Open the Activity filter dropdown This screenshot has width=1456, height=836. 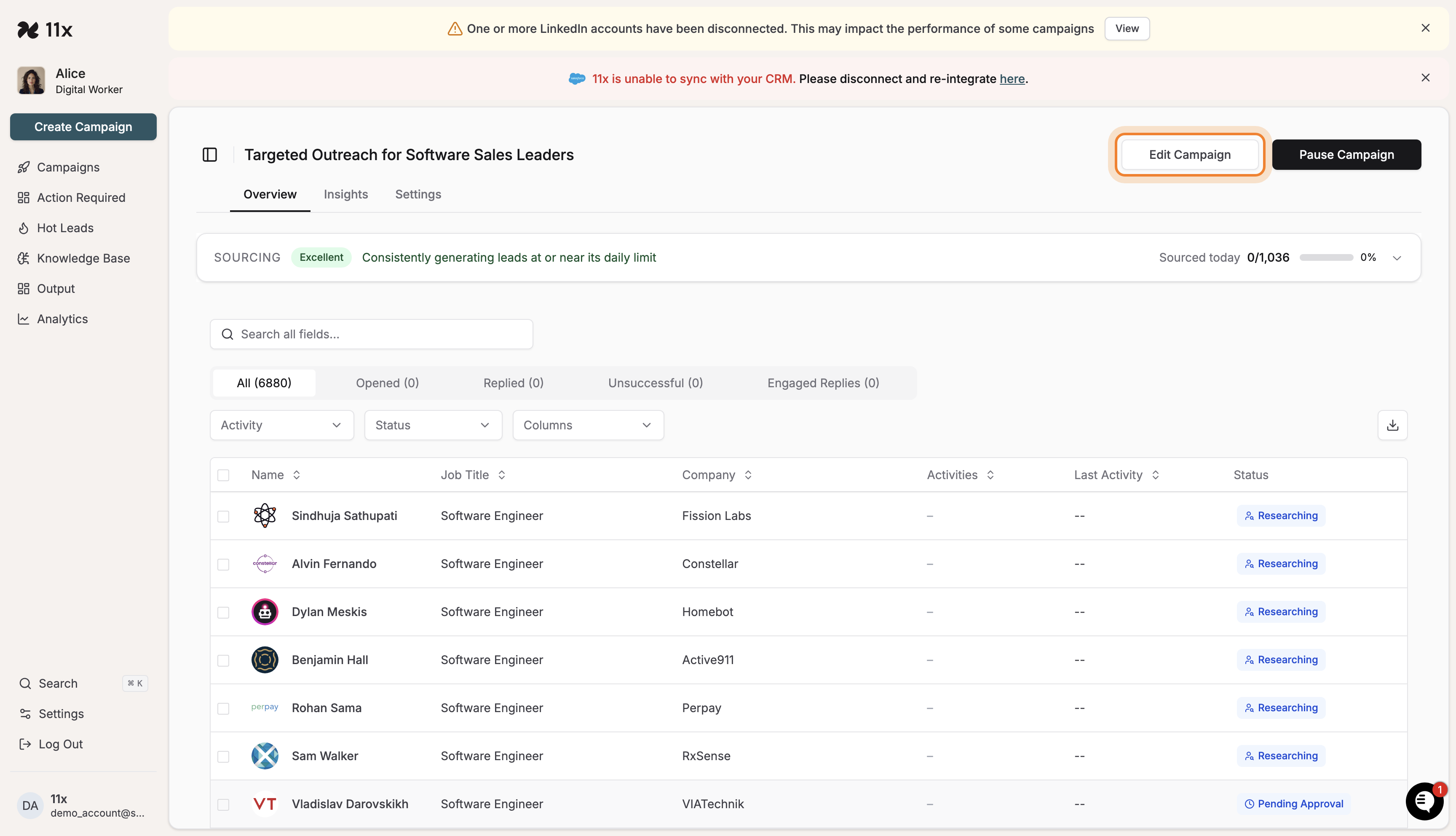pos(281,426)
